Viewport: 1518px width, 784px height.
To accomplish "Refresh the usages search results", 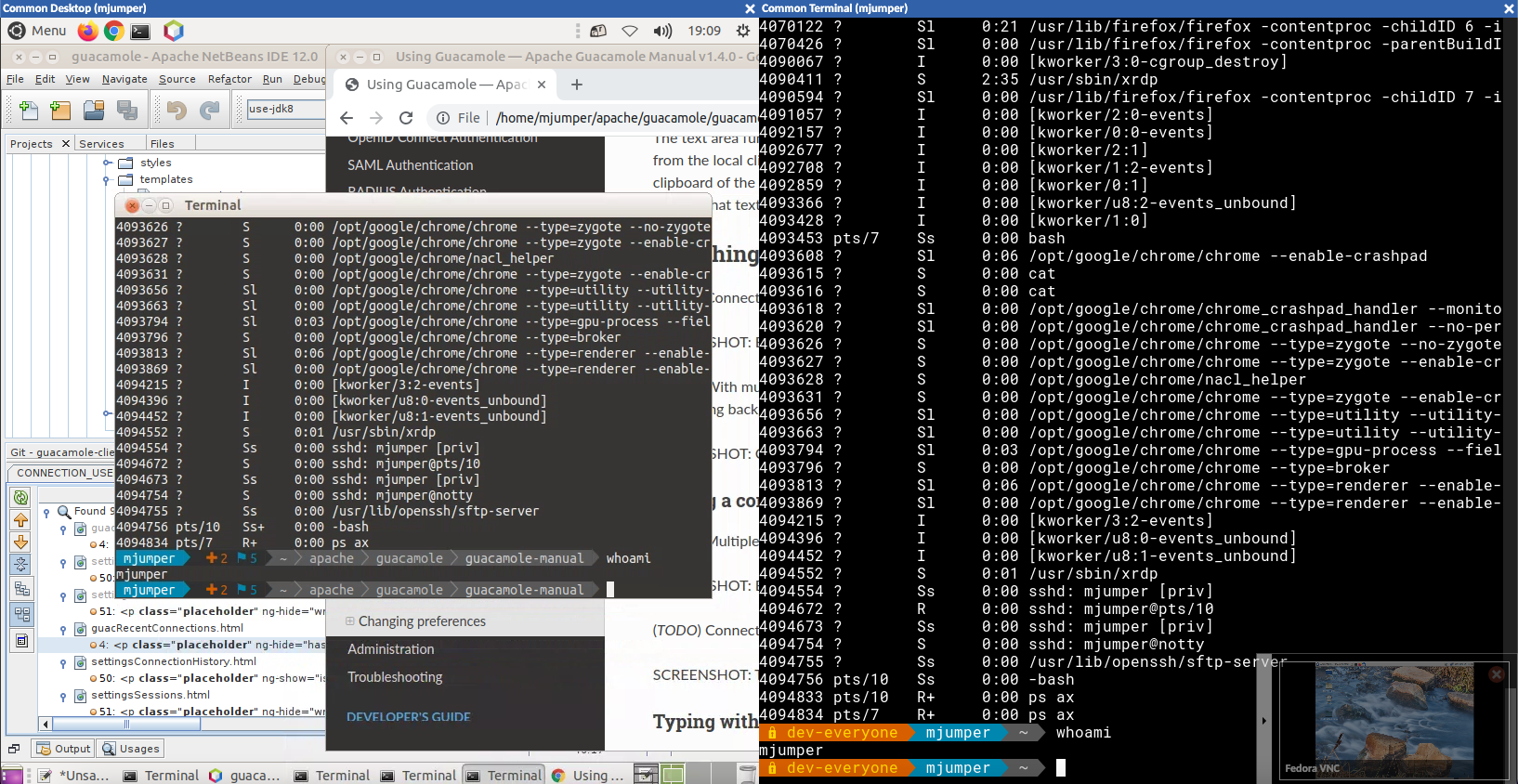I will coord(20,498).
